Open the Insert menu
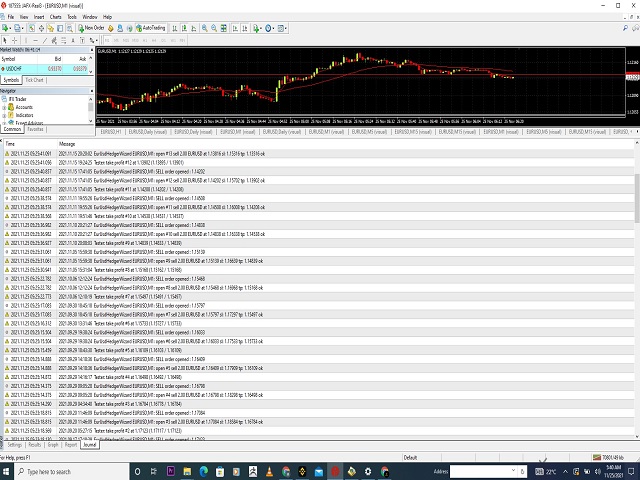The image size is (640, 480). click(x=39, y=17)
